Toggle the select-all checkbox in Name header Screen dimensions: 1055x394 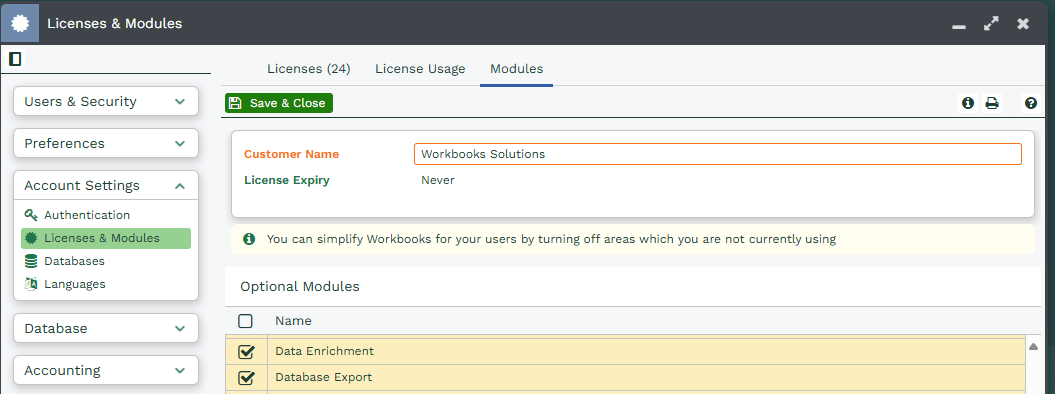tap(246, 321)
